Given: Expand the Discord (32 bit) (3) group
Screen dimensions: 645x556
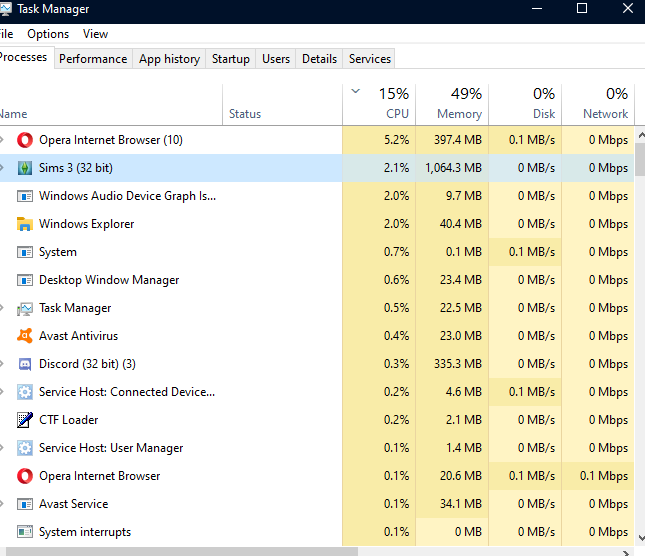Looking at the screenshot, I should pos(2,364).
